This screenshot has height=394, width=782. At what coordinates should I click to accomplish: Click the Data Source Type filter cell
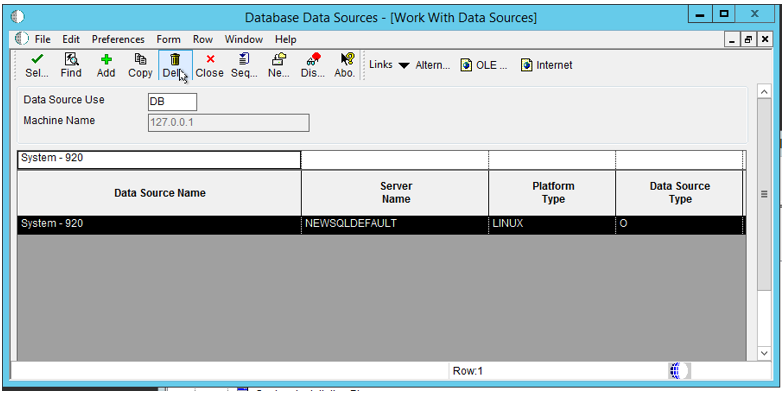click(x=679, y=160)
